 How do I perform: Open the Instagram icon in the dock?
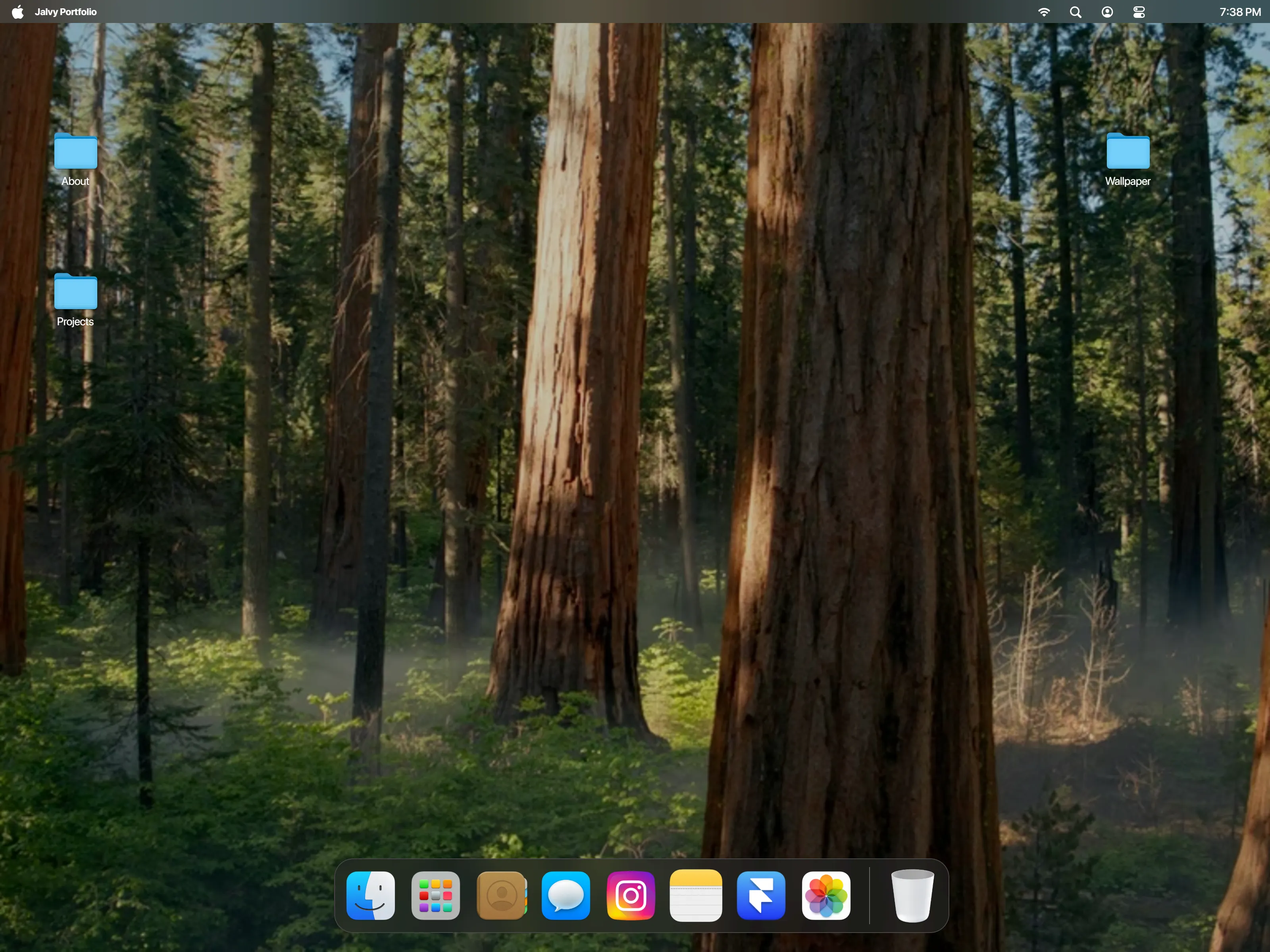[630, 895]
